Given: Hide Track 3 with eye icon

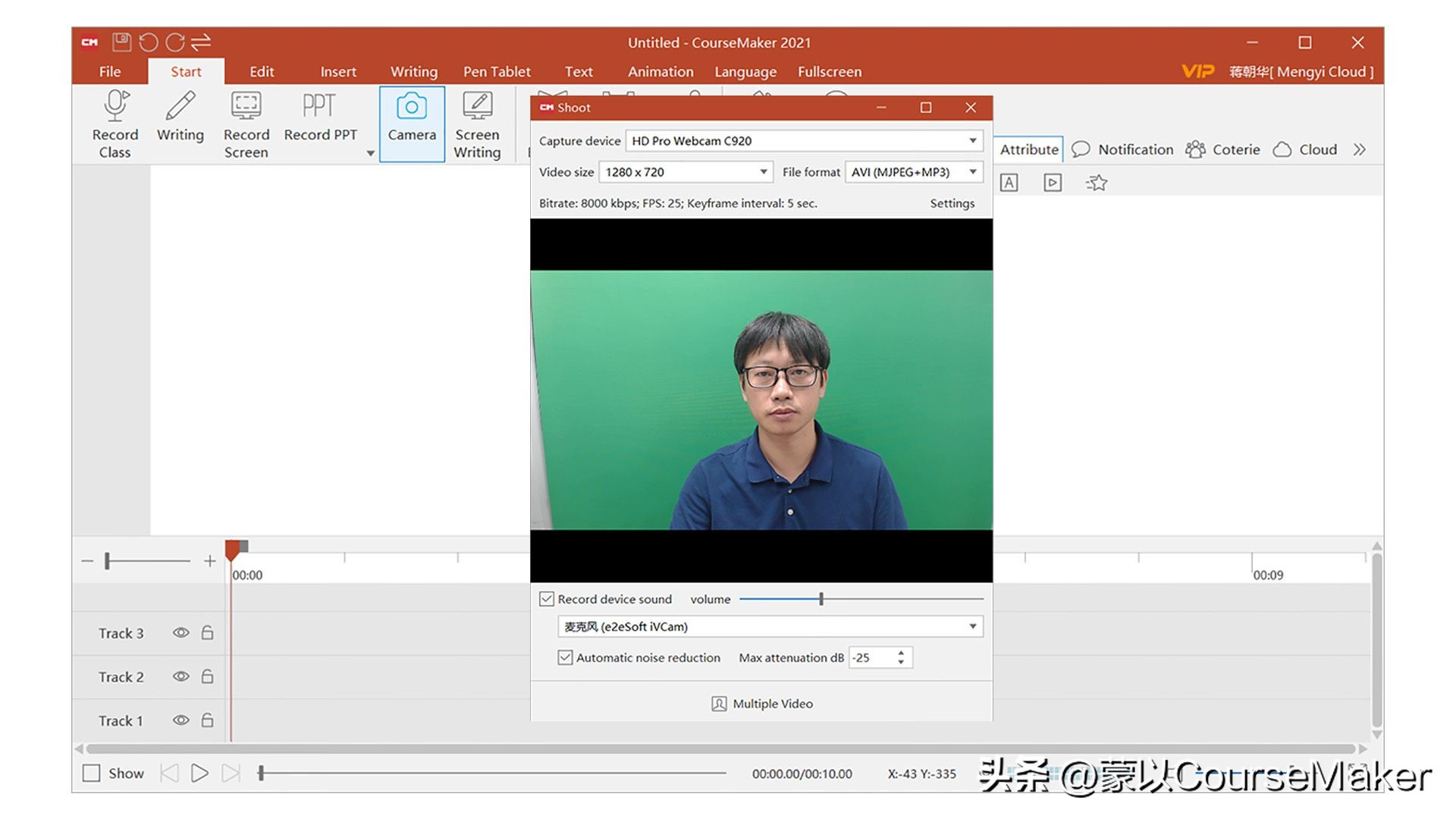Looking at the screenshot, I should [x=180, y=632].
